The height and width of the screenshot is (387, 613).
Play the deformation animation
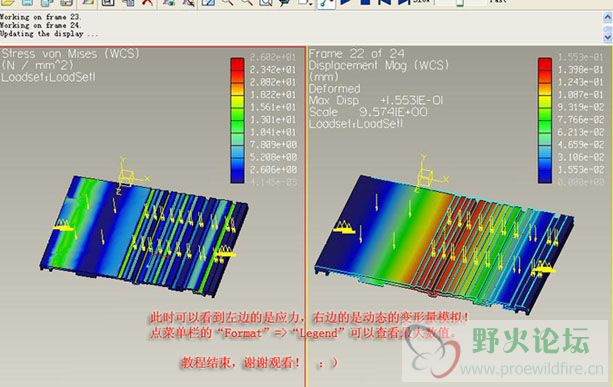pos(346,2)
